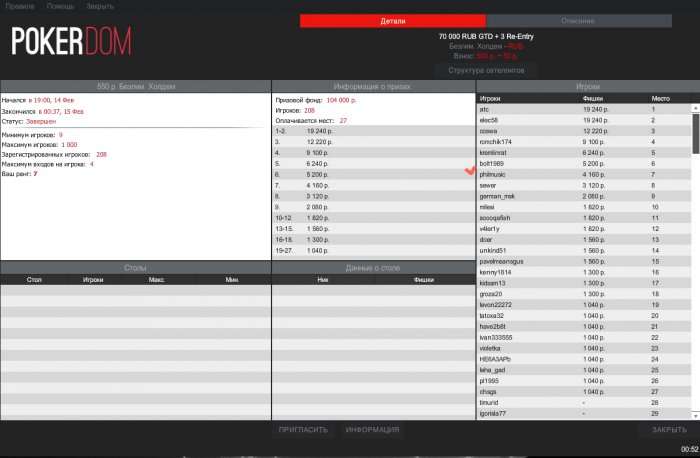The image size is (700, 458).
Task: Click the 10-12. prize row
Action: 374,218
